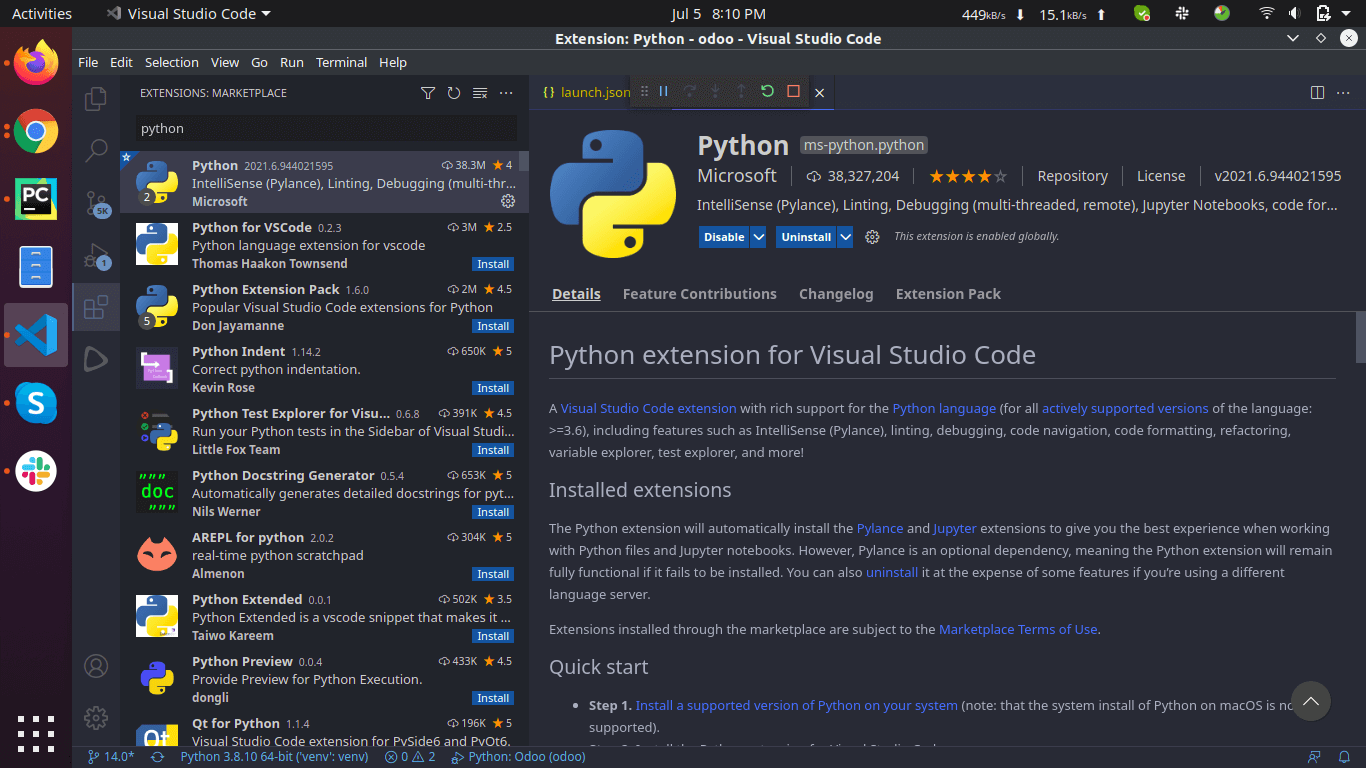This screenshot has width=1366, height=768.
Task: Open the Run and Debug view
Action: 96,255
